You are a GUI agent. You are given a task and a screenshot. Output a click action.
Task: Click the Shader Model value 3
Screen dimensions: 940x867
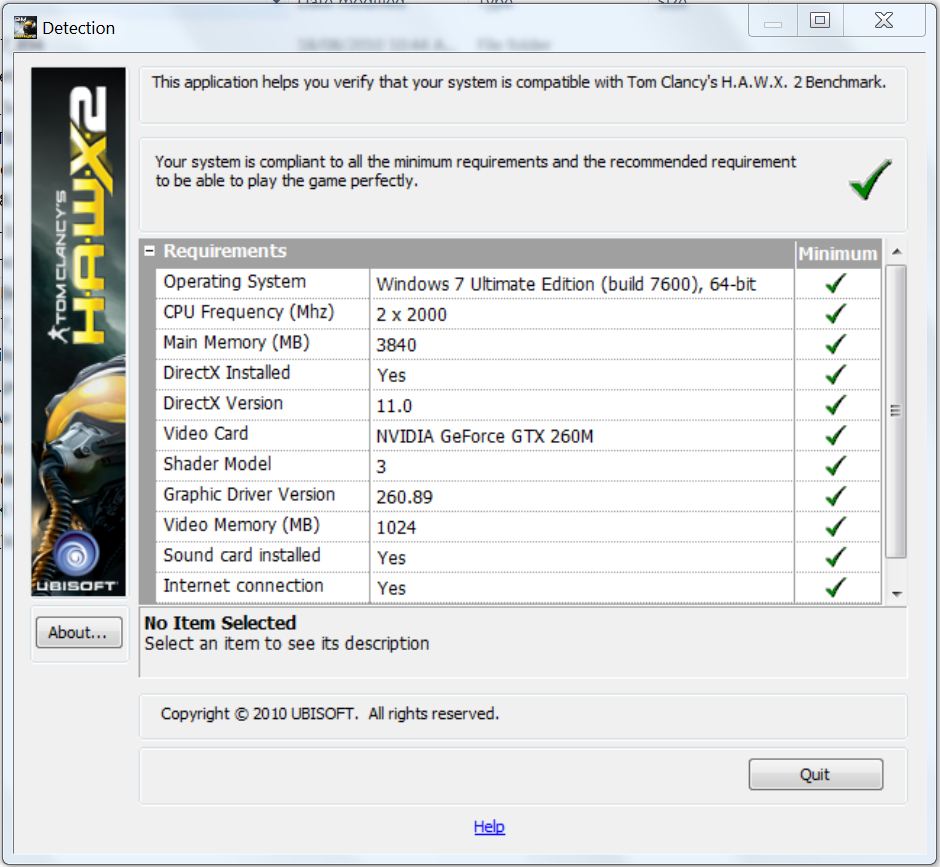click(381, 467)
